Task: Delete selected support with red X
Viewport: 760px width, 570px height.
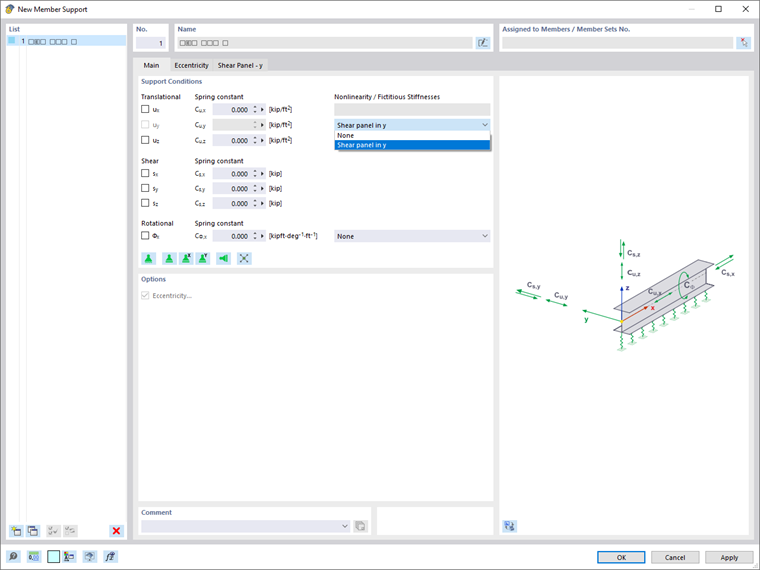Action: point(116,531)
